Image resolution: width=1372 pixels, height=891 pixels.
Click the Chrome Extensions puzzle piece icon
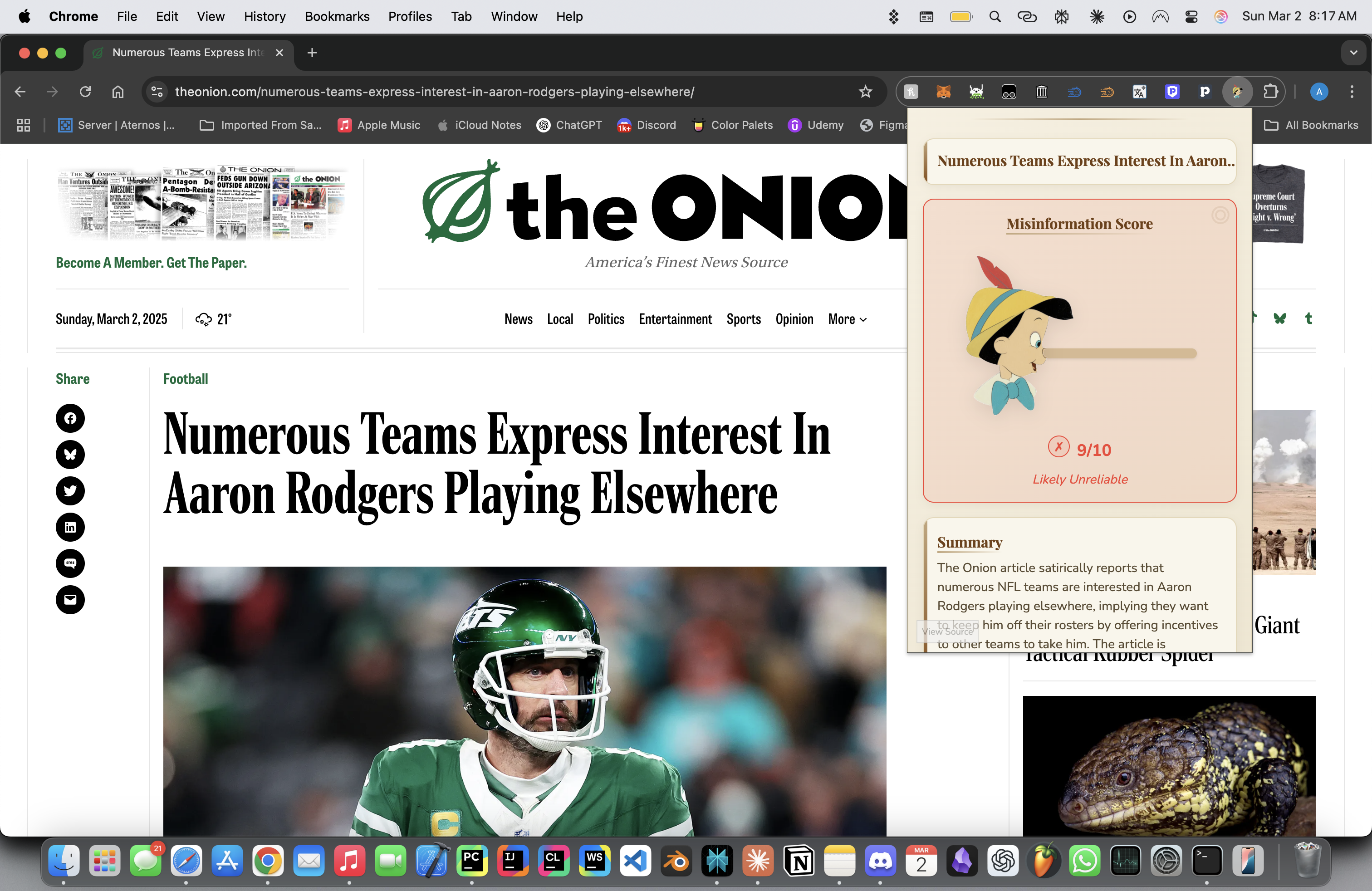click(x=1270, y=92)
